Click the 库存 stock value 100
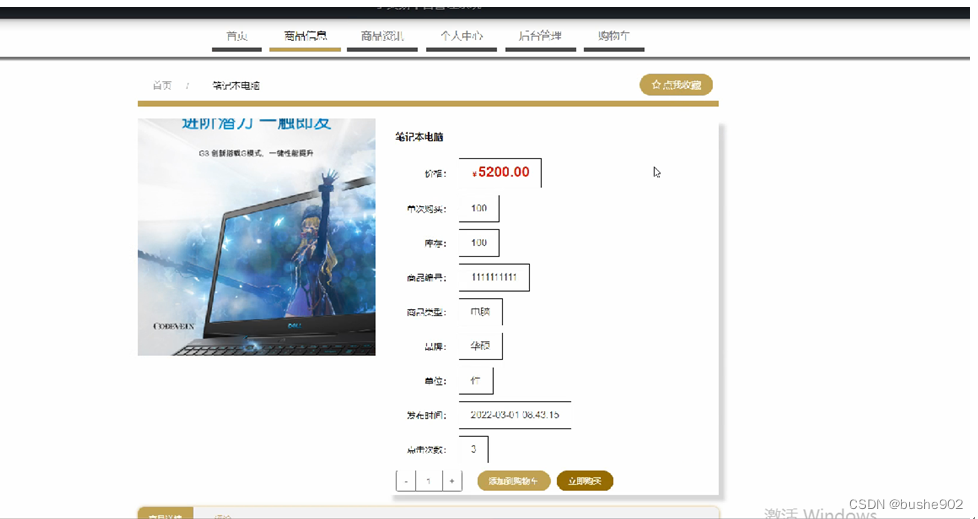 point(479,243)
